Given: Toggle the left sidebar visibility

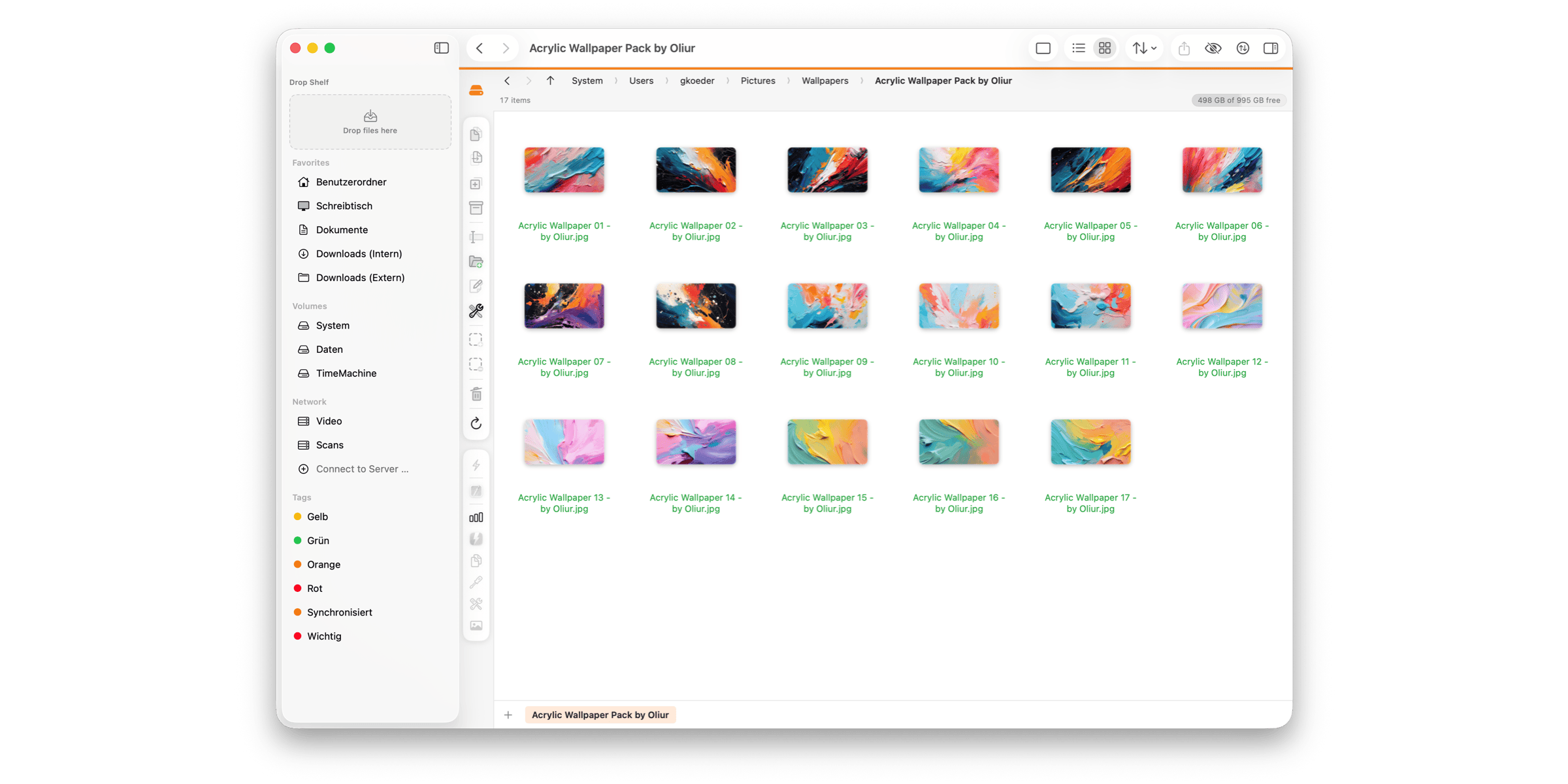Looking at the screenshot, I should tap(442, 48).
